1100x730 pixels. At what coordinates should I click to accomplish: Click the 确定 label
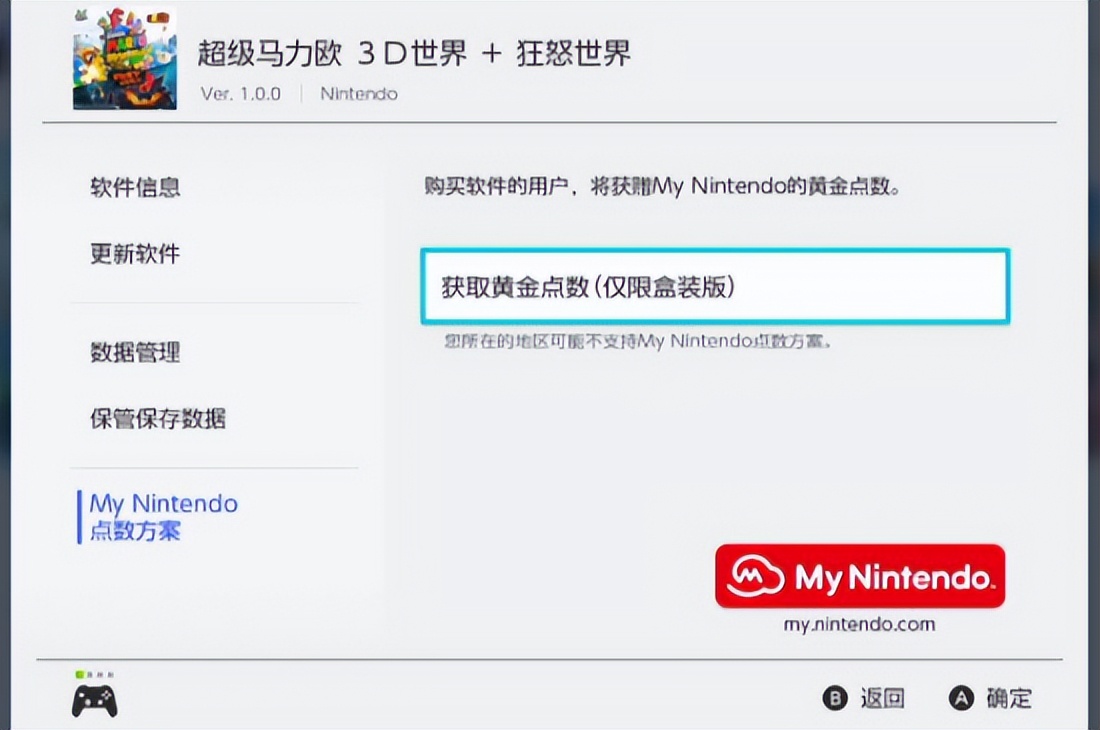1009,698
